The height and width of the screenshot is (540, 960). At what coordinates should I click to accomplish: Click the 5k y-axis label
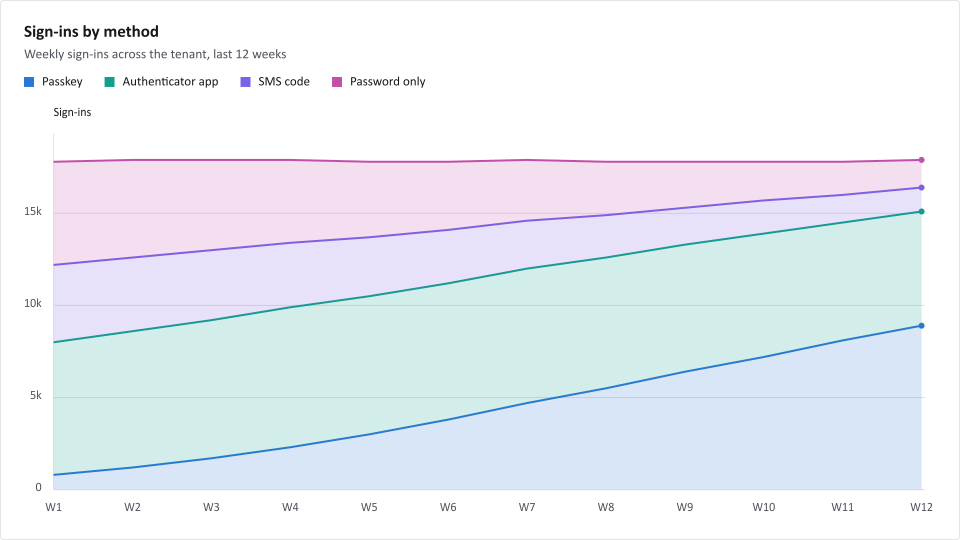click(x=36, y=396)
